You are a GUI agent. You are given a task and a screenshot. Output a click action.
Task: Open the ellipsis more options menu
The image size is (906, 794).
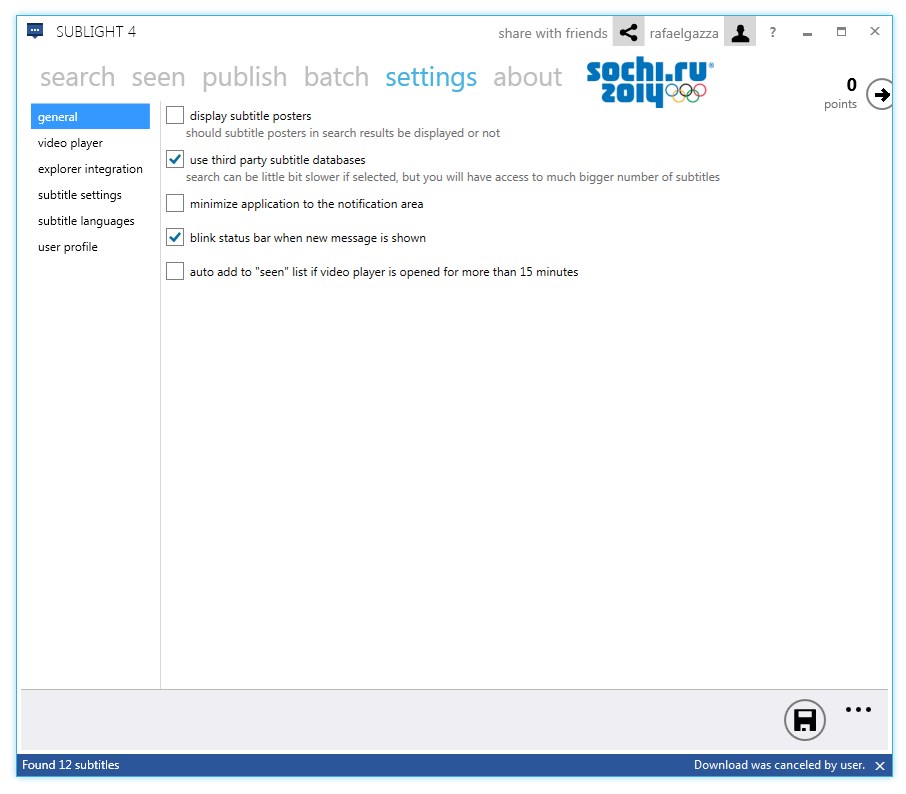[x=858, y=710]
